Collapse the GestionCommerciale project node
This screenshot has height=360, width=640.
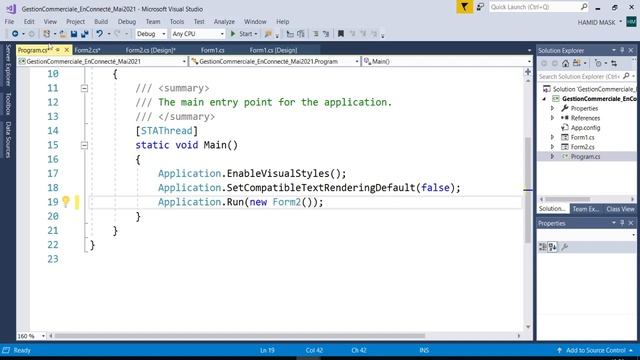544,99
